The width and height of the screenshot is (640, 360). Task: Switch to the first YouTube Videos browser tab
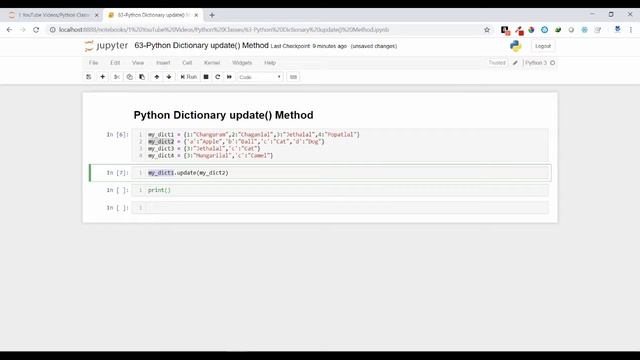coord(53,15)
